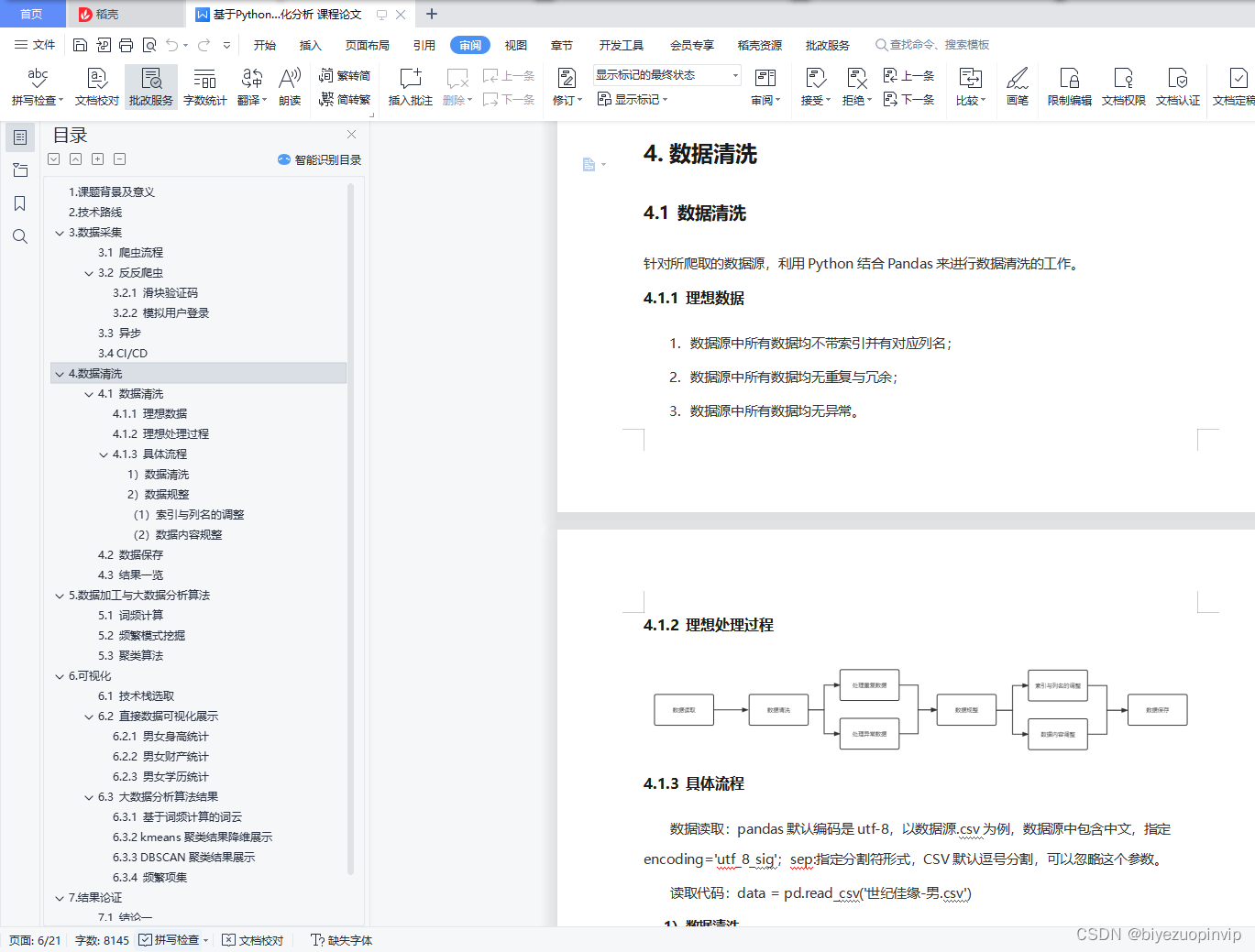Click the outline panel vertical scrollbar

pyautogui.click(x=351, y=529)
